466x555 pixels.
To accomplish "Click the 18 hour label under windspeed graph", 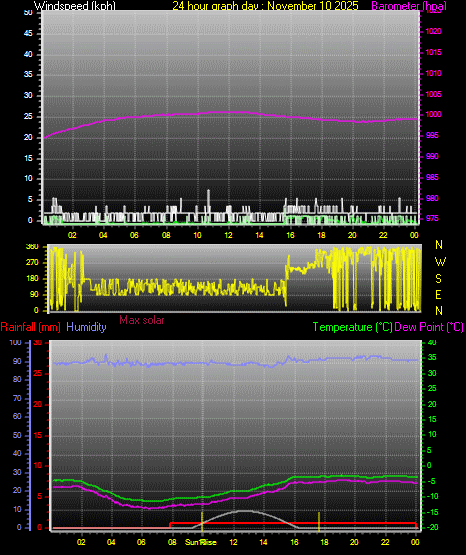I will pyautogui.click(x=321, y=235).
